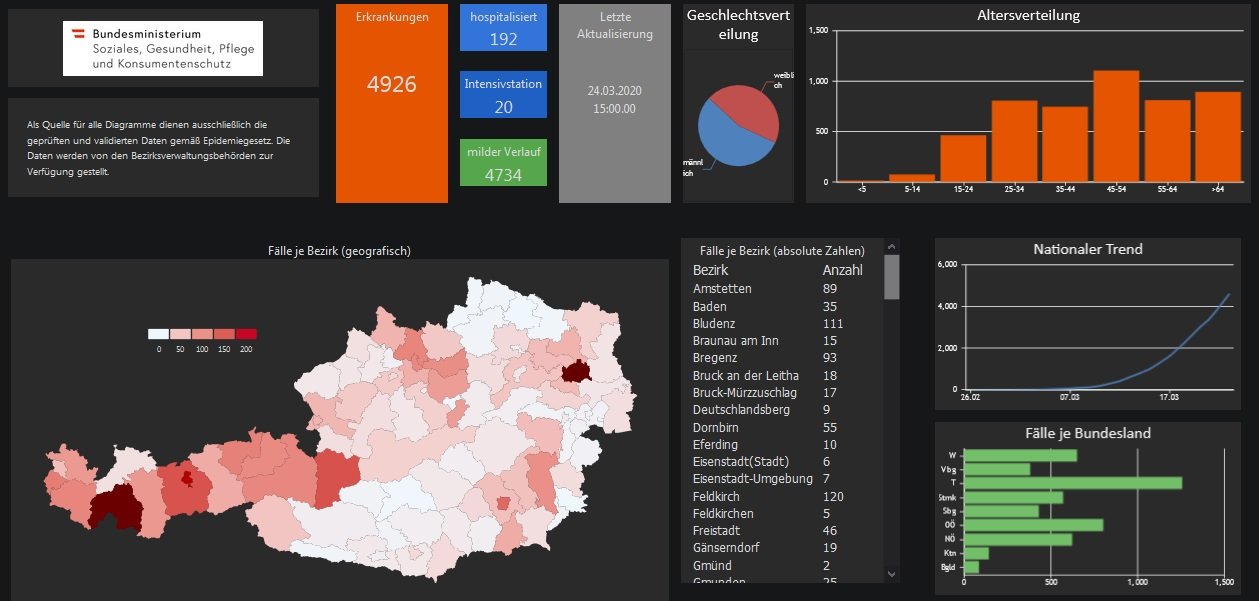Click the W (Wien) bar in Bundesland chart
Screen dimensions: 1259x601
coord(1020,455)
